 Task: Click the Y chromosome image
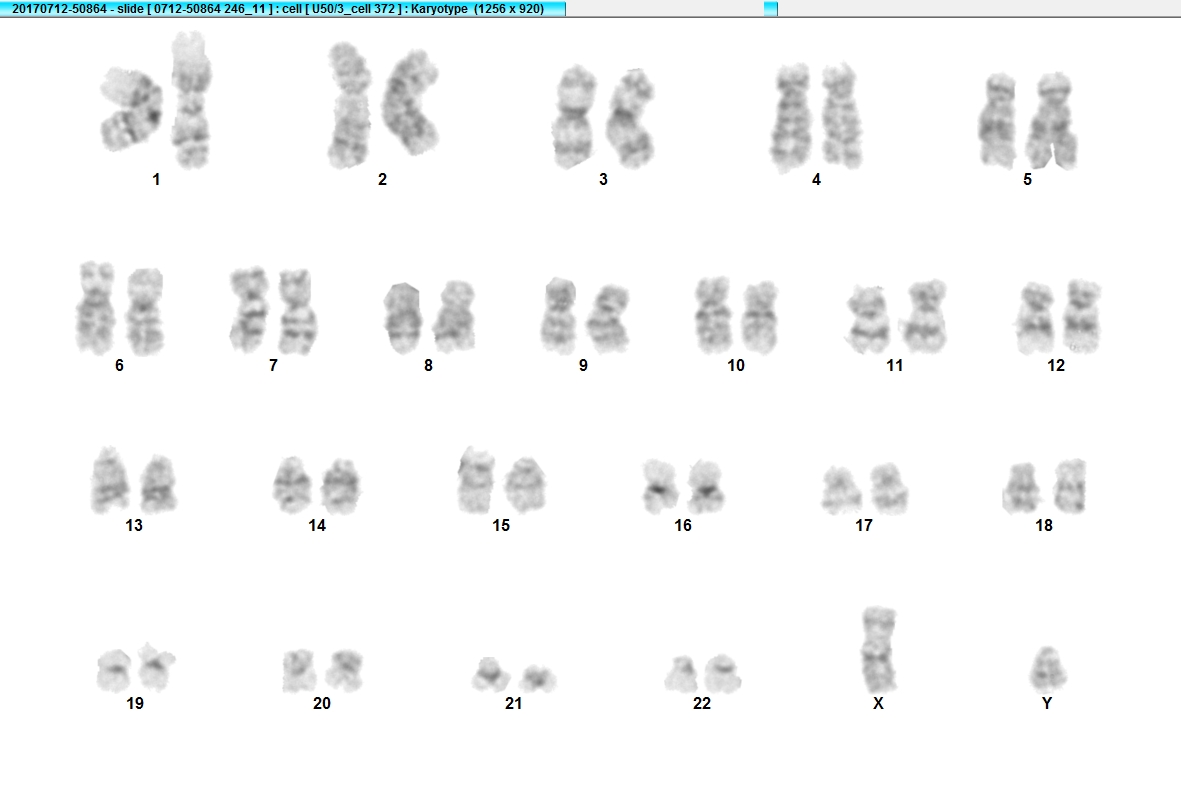pos(1048,670)
